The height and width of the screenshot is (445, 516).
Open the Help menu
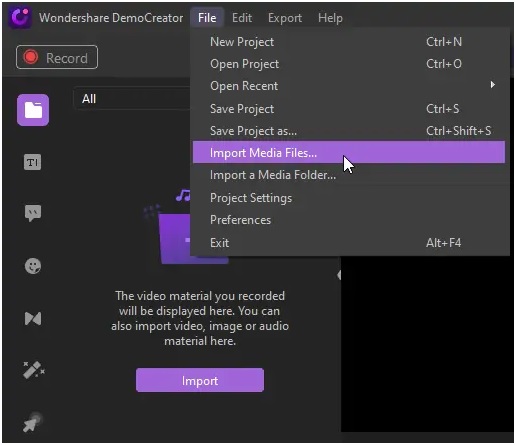(x=330, y=18)
